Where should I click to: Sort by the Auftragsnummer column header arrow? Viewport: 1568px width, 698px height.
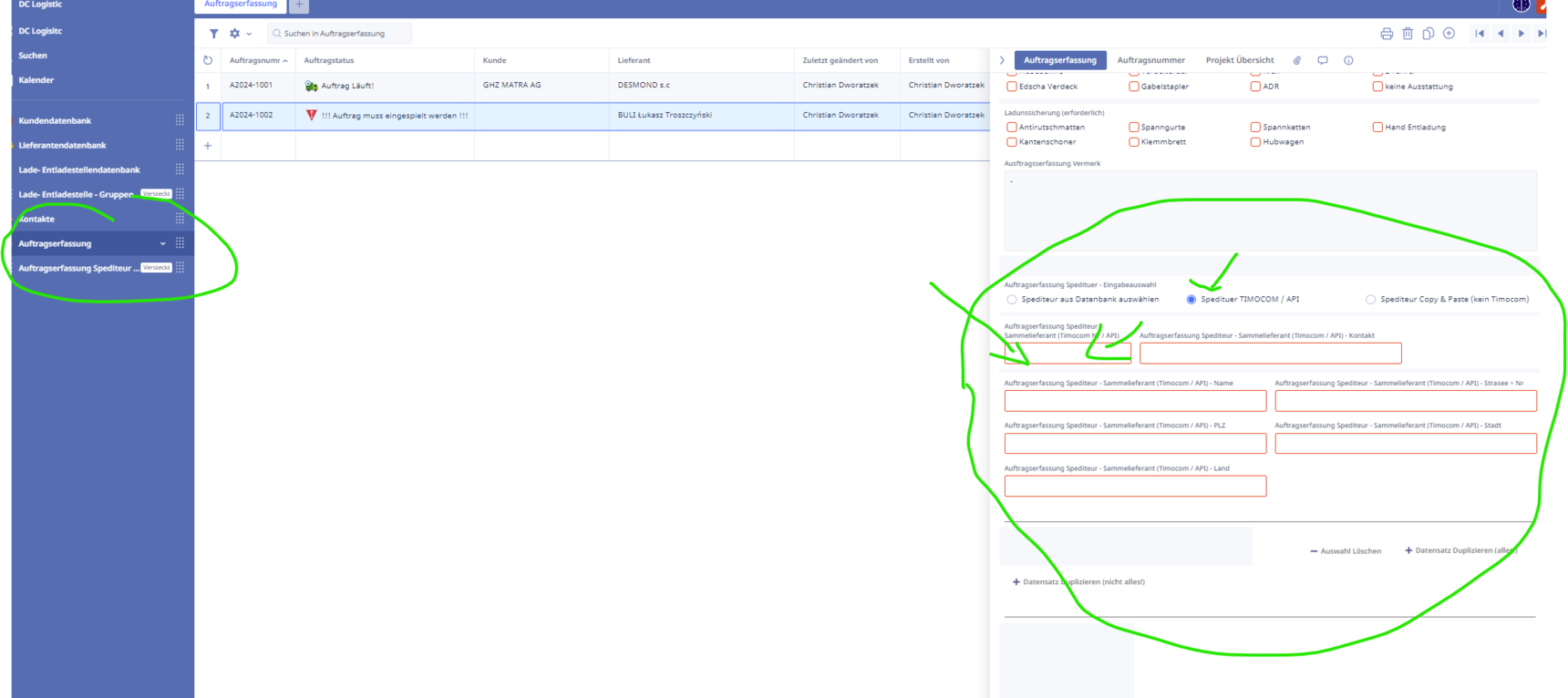pyautogui.click(x=285, y=61)
